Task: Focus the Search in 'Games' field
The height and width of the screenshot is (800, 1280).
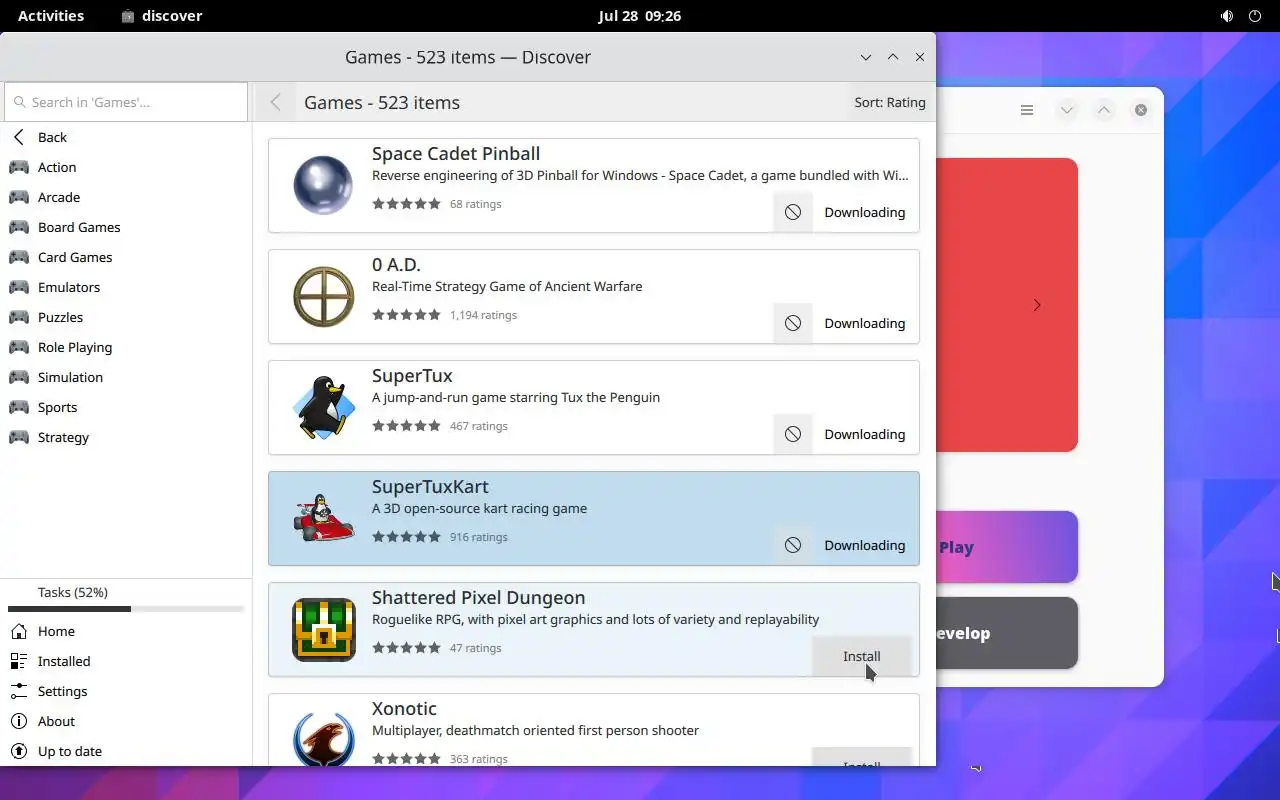Action: click(126, 102)
